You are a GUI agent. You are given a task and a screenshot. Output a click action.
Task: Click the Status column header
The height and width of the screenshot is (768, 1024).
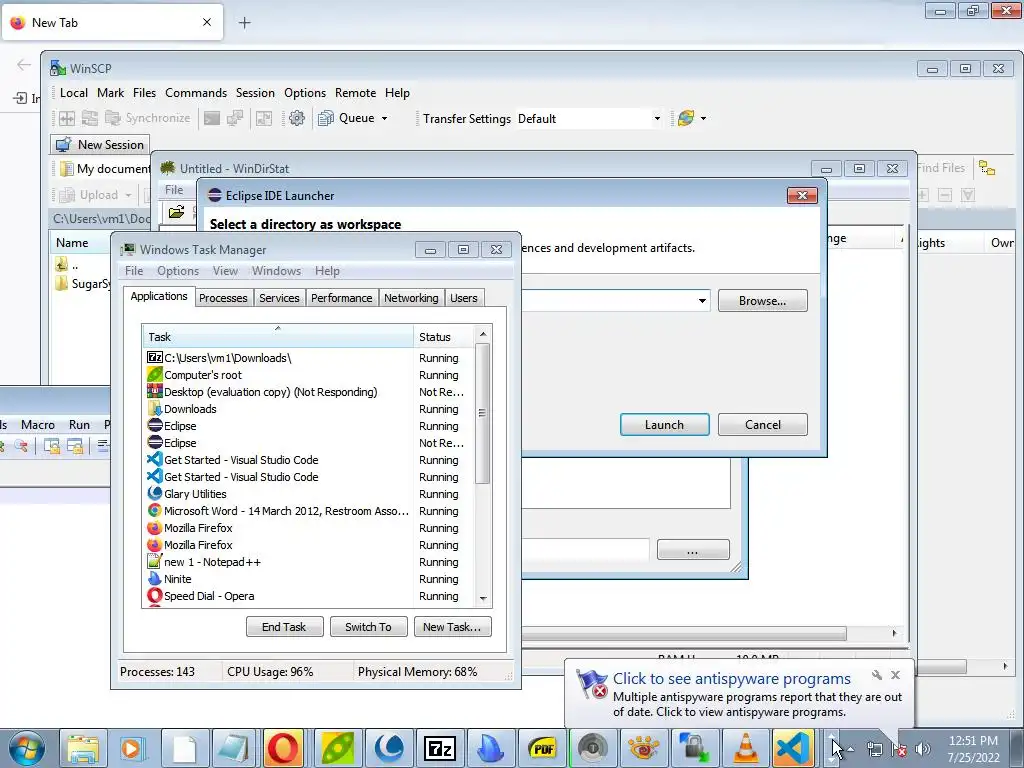[445, 336]
